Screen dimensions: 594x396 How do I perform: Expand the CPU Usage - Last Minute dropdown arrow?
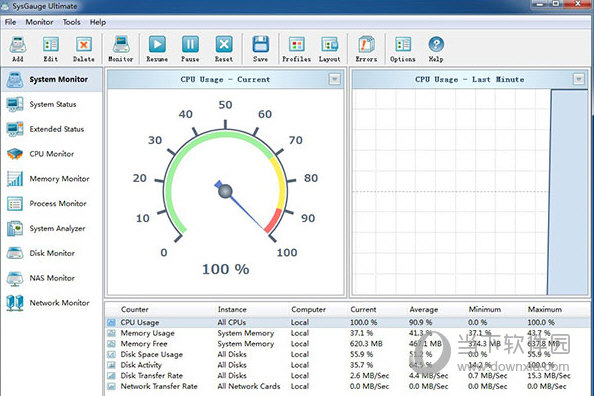(x=578, y=79)
